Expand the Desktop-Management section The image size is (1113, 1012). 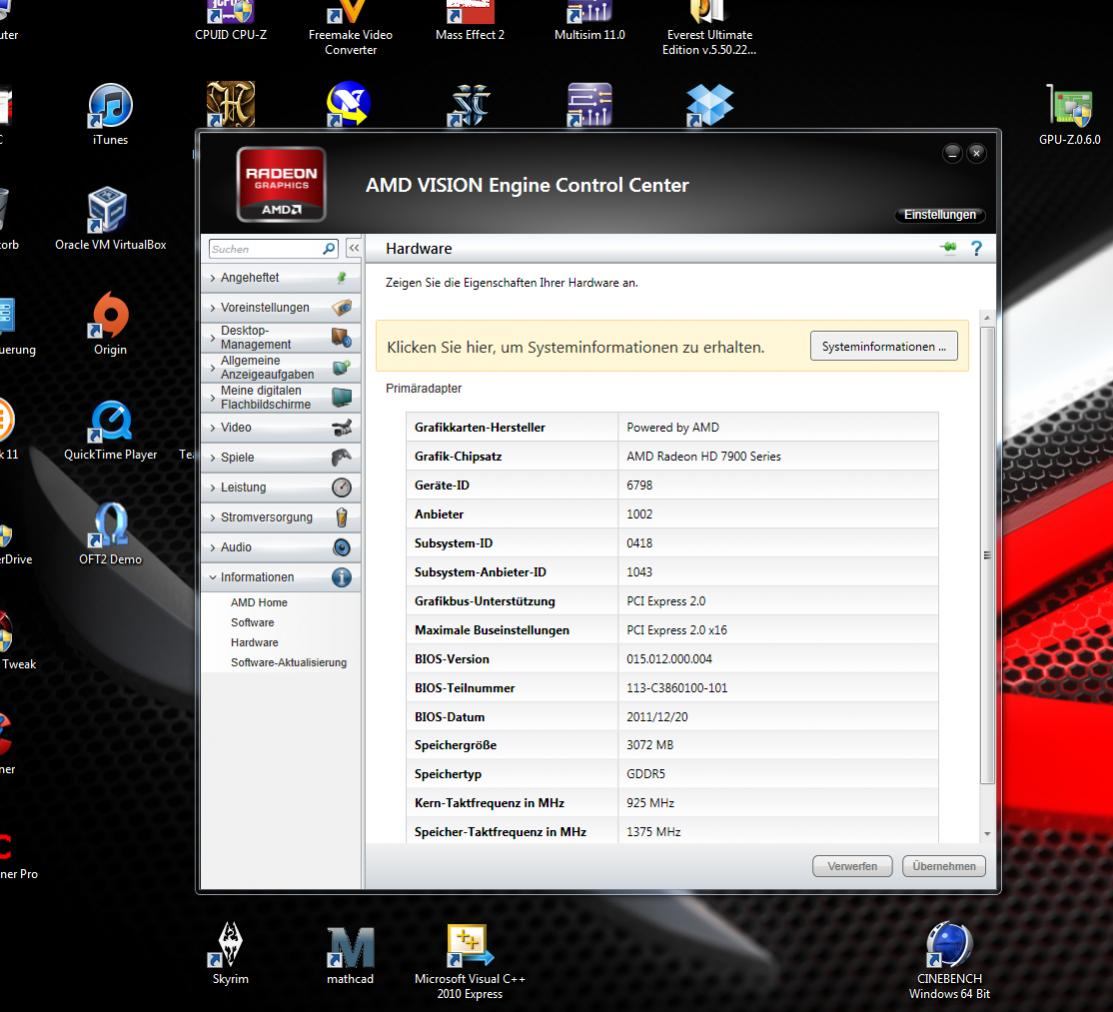[x=281, y=337]
